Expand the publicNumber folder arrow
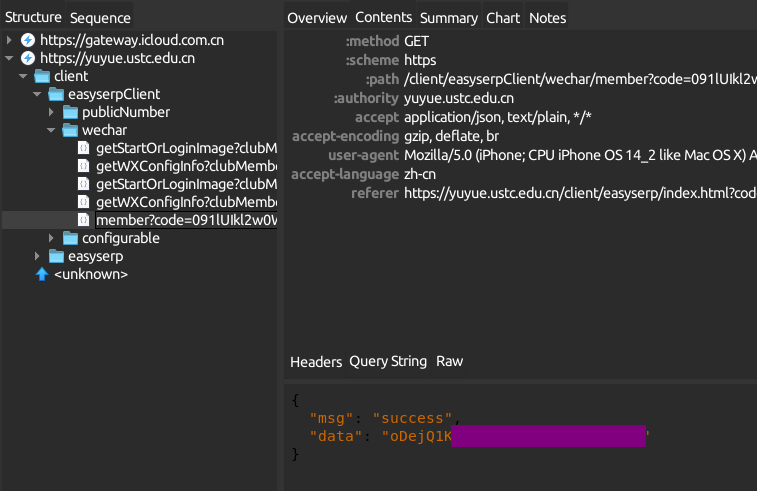Screen dimensions: 757x491 (x=53, y=112)
